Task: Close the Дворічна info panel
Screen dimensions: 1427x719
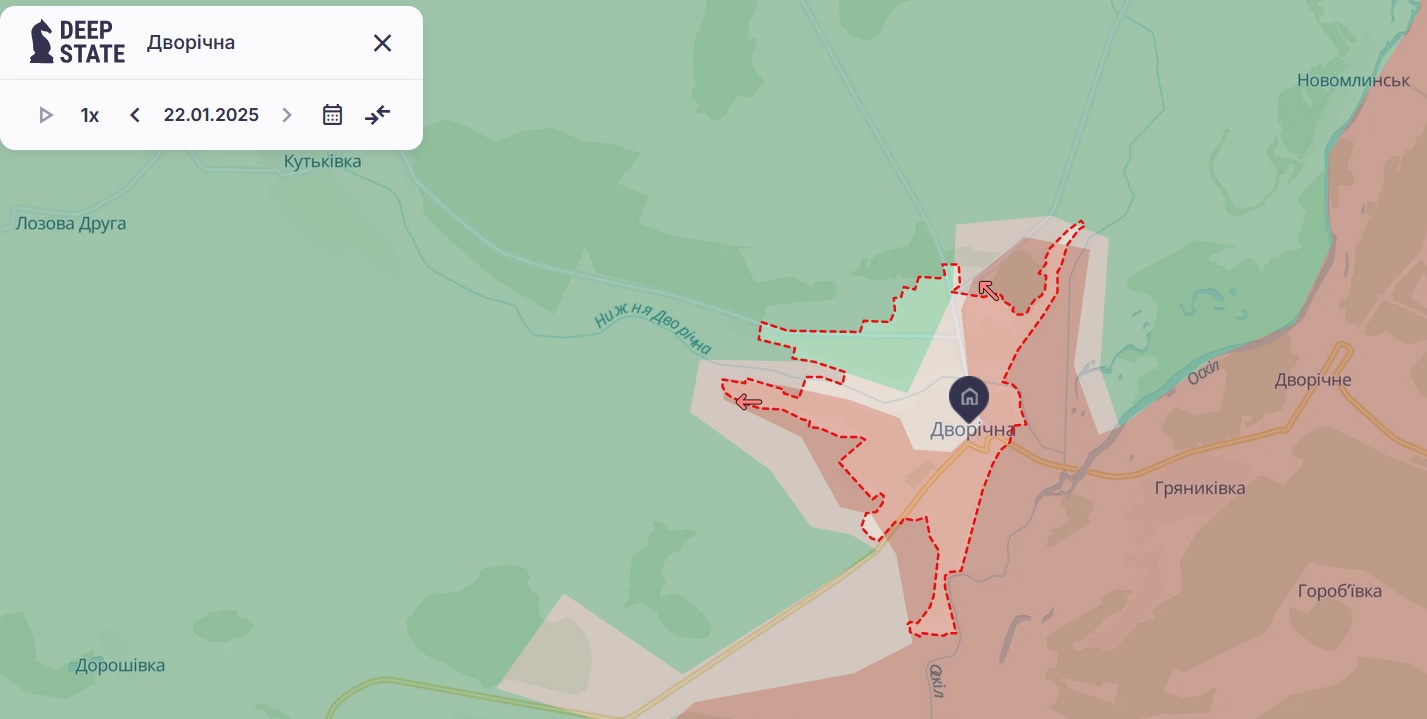Action: 382,43
